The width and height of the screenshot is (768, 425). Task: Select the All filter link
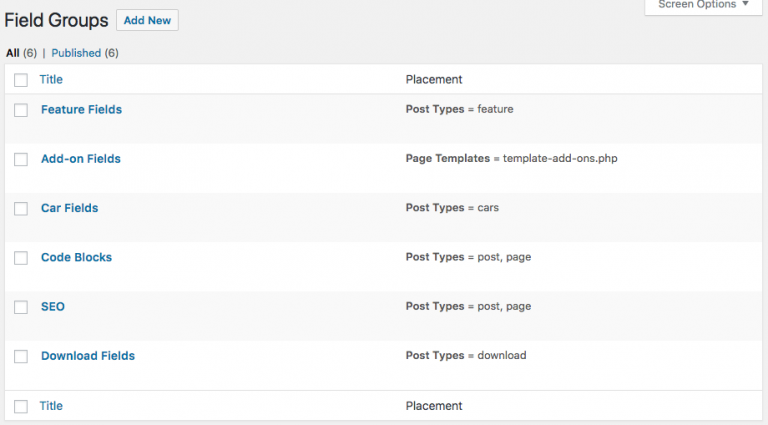coord(12,53)
